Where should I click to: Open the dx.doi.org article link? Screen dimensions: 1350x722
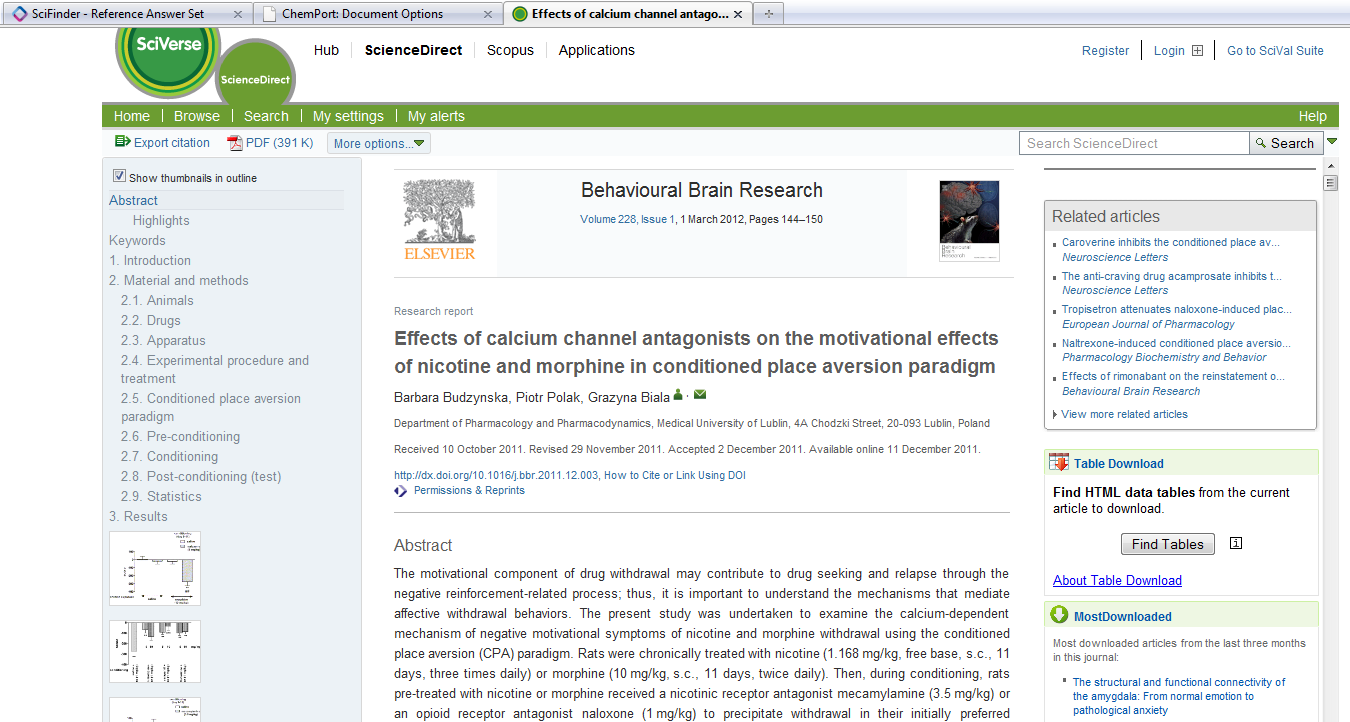coord(496,475)
